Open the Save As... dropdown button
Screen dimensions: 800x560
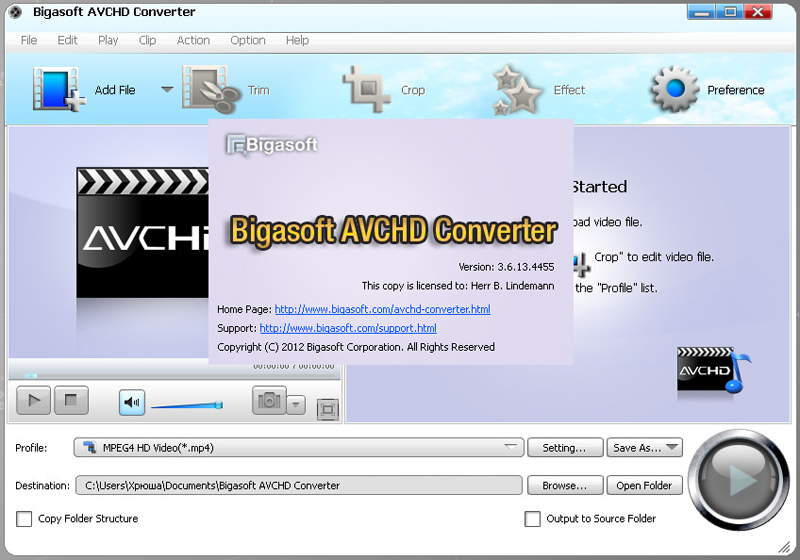(644, 448)
